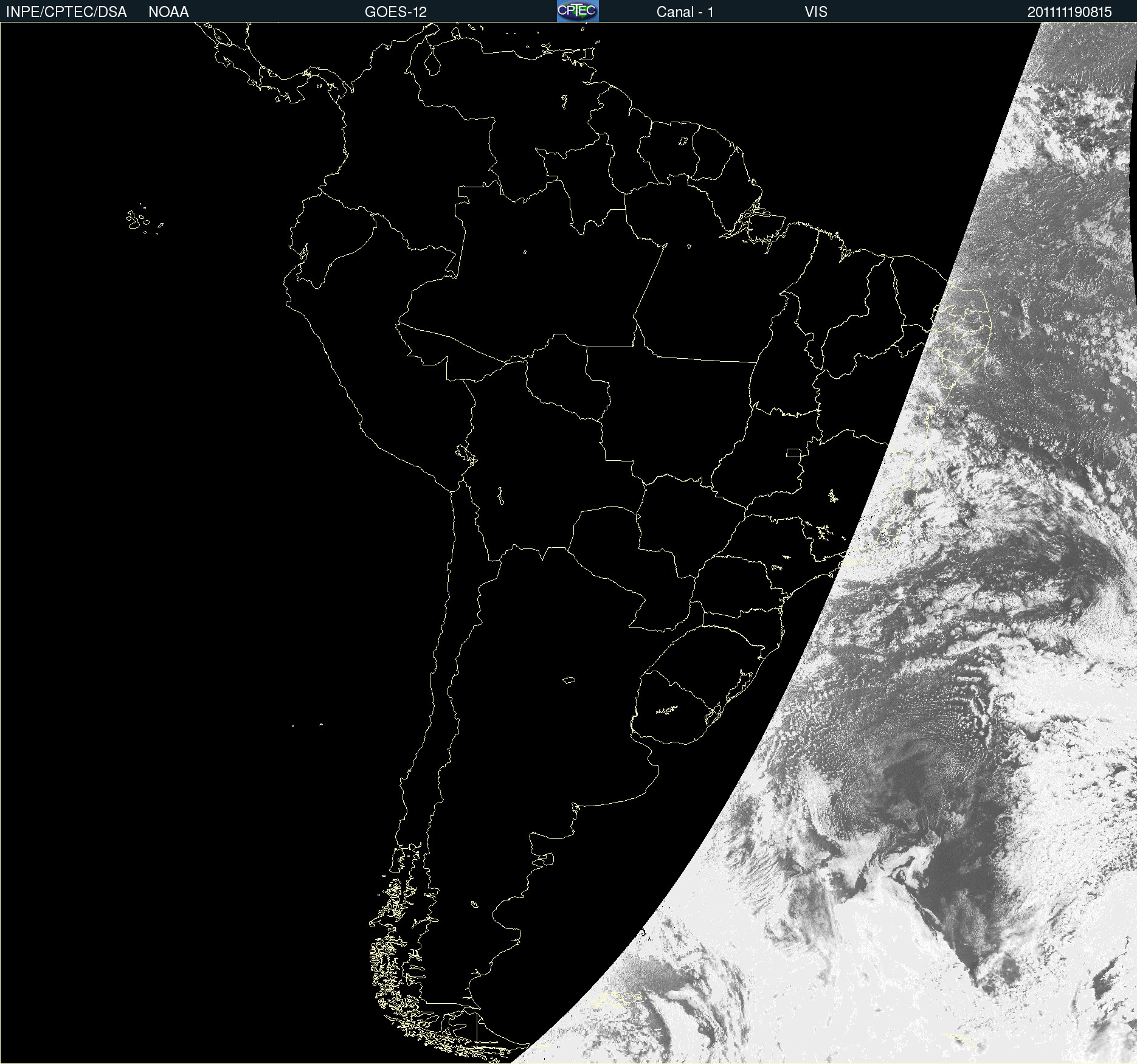
Task: Click the VIS label in header
Action: coord(816,12)
